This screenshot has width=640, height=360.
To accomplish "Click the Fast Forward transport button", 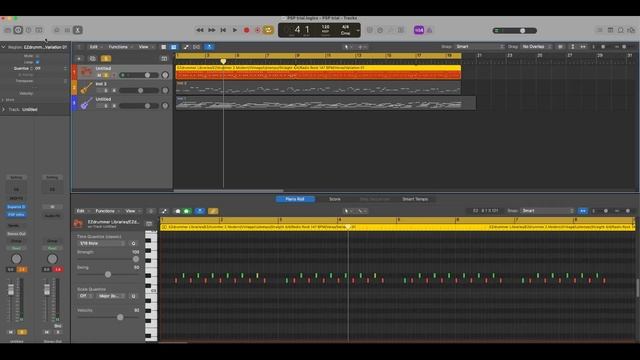I will [211, 30].
